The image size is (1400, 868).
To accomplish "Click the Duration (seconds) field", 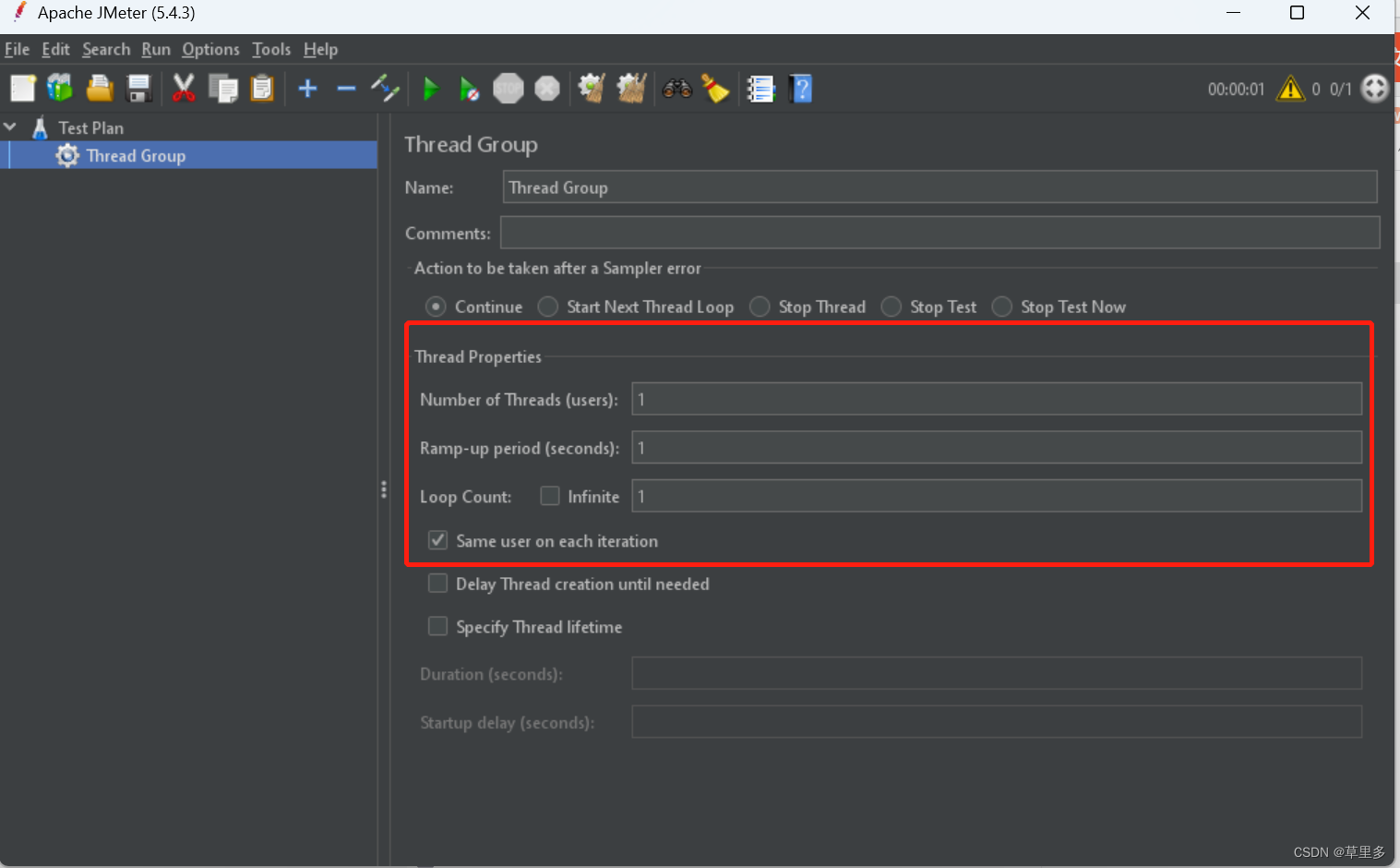I will [997, 673].
